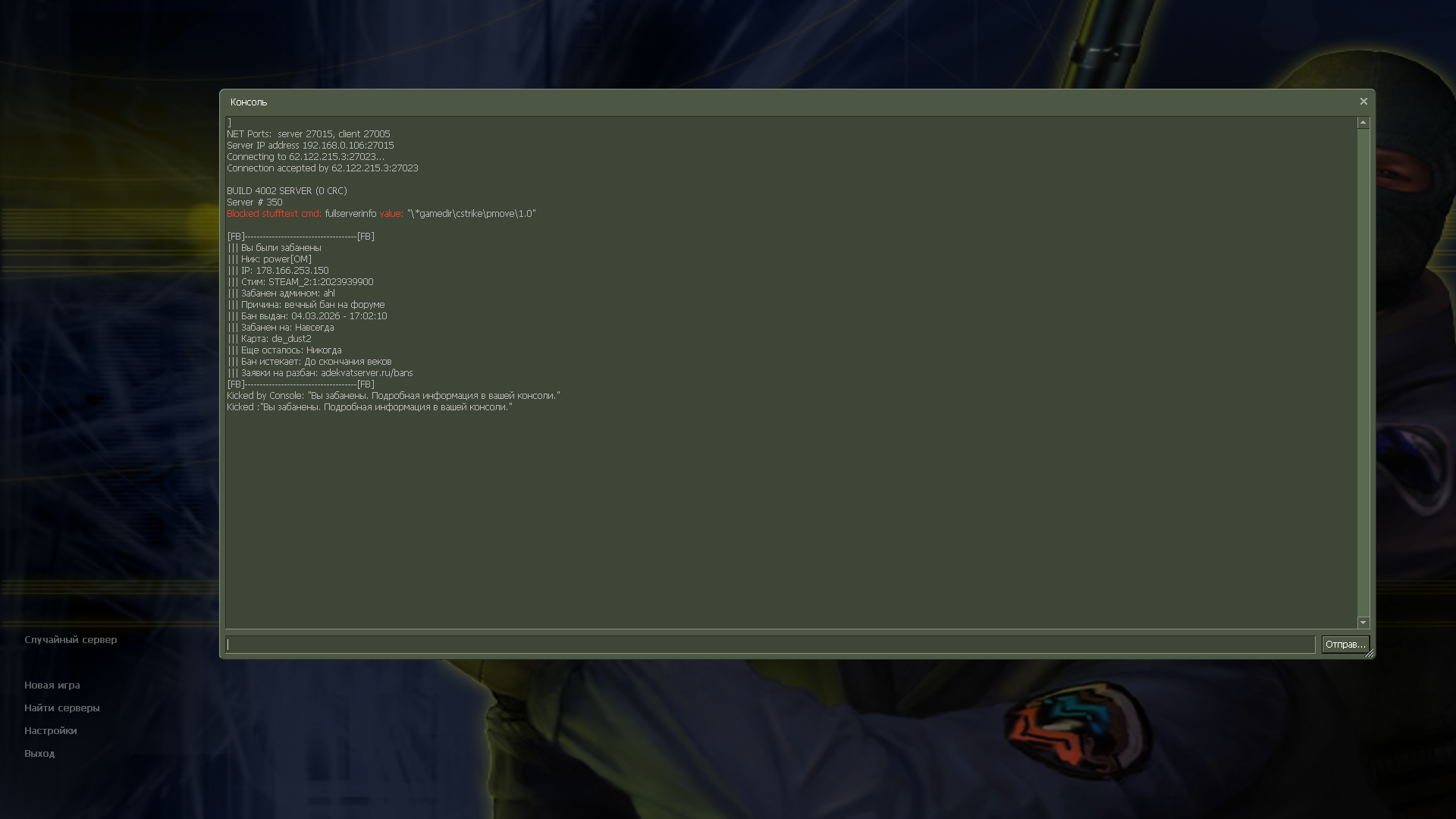Close the Консоль window with X
Screen dimensions: 1456x819
click(x=1363, y=102)
